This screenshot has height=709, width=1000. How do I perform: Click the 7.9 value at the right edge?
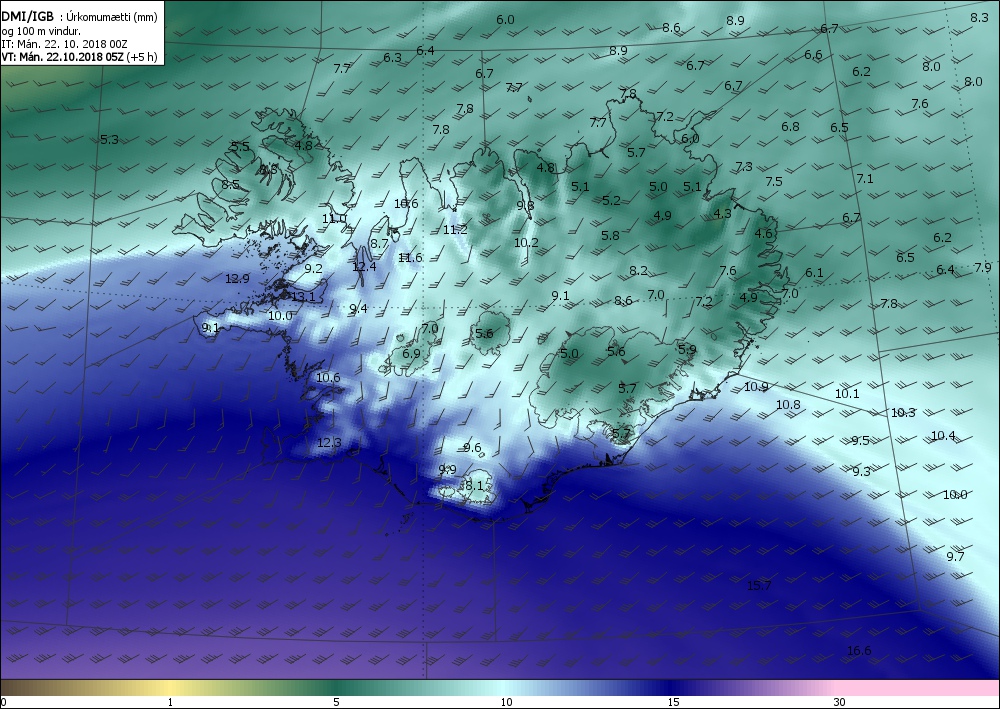coord(983,267)
